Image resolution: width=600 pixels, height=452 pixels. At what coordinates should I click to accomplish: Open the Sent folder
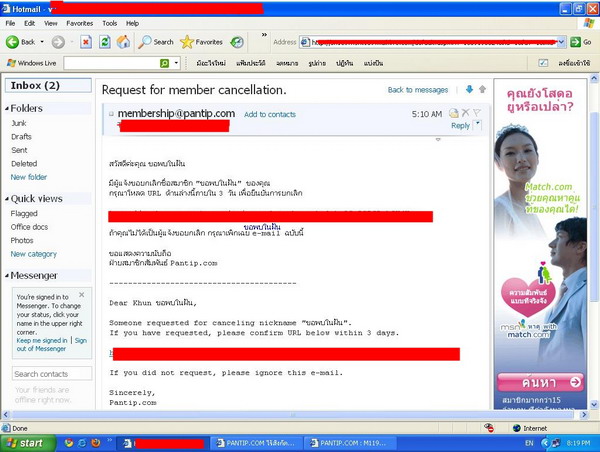19,150
